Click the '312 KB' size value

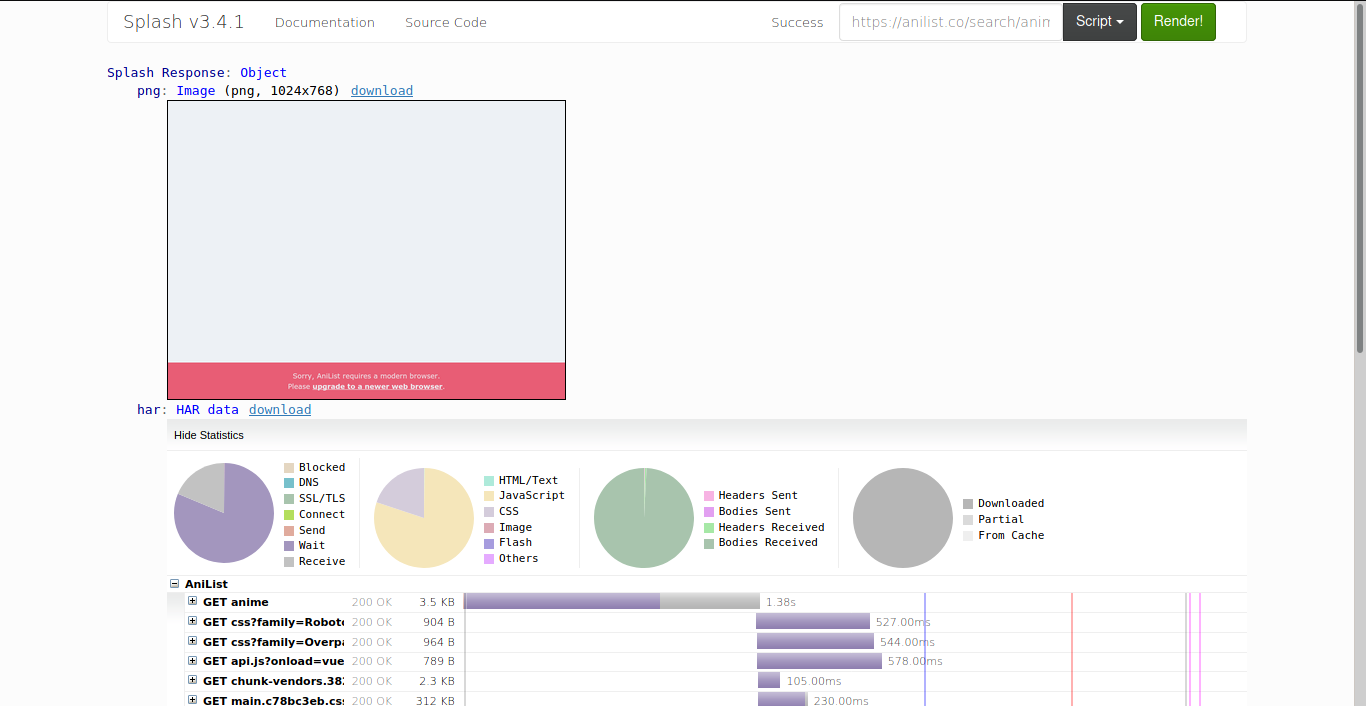[x=435, y=701]
